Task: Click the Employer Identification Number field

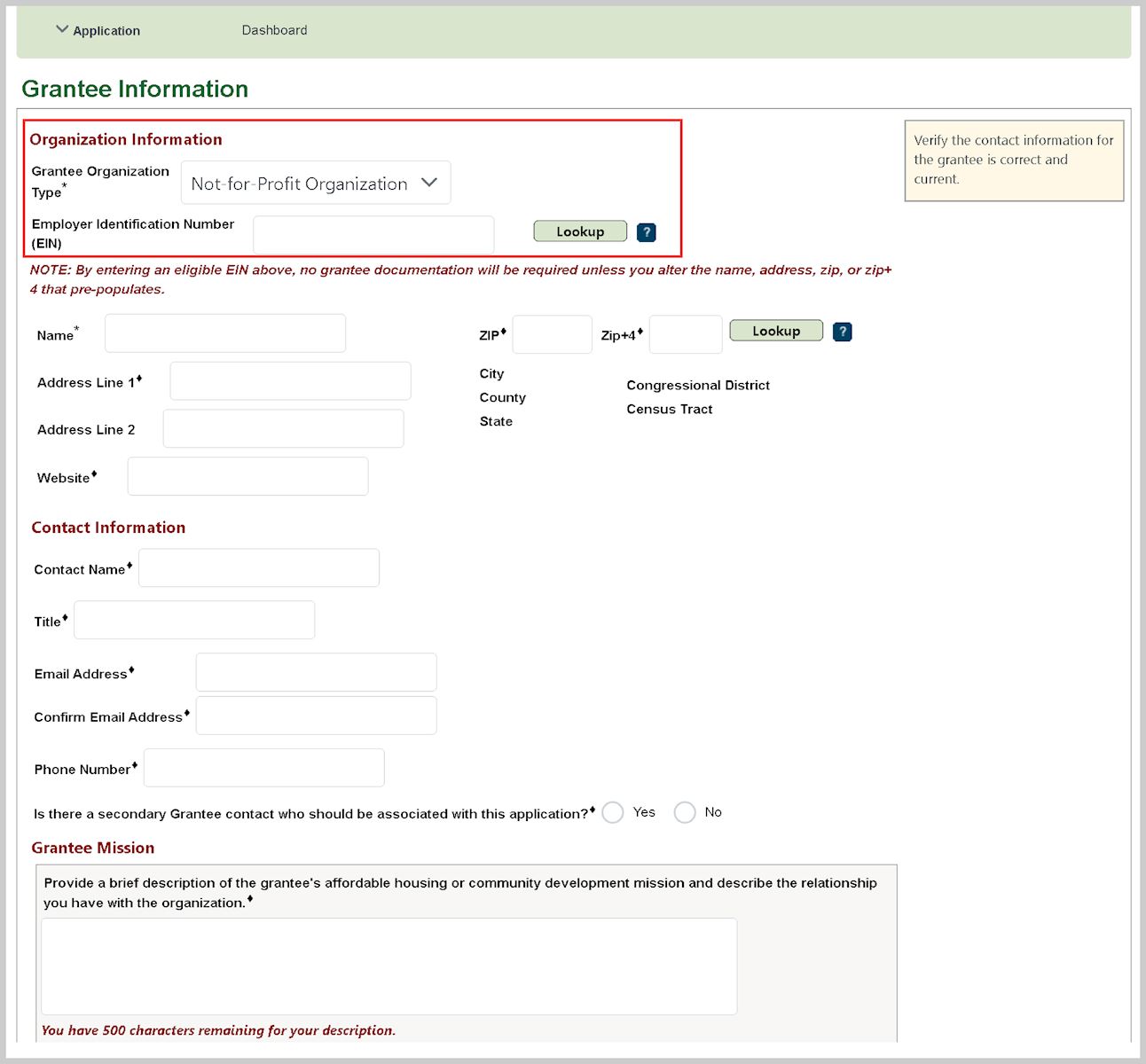Action: pyautogui.click(x=373, y=235)
